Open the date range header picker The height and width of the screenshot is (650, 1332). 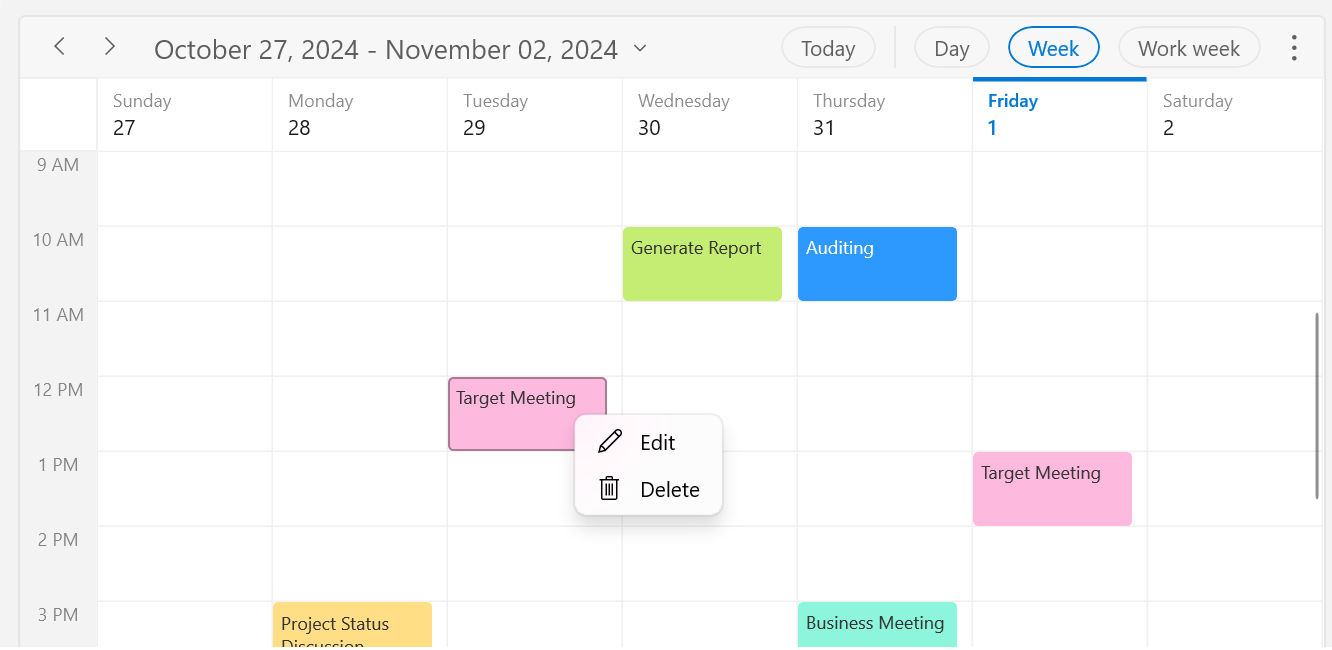pyautogui.click(x=386, y=49)
